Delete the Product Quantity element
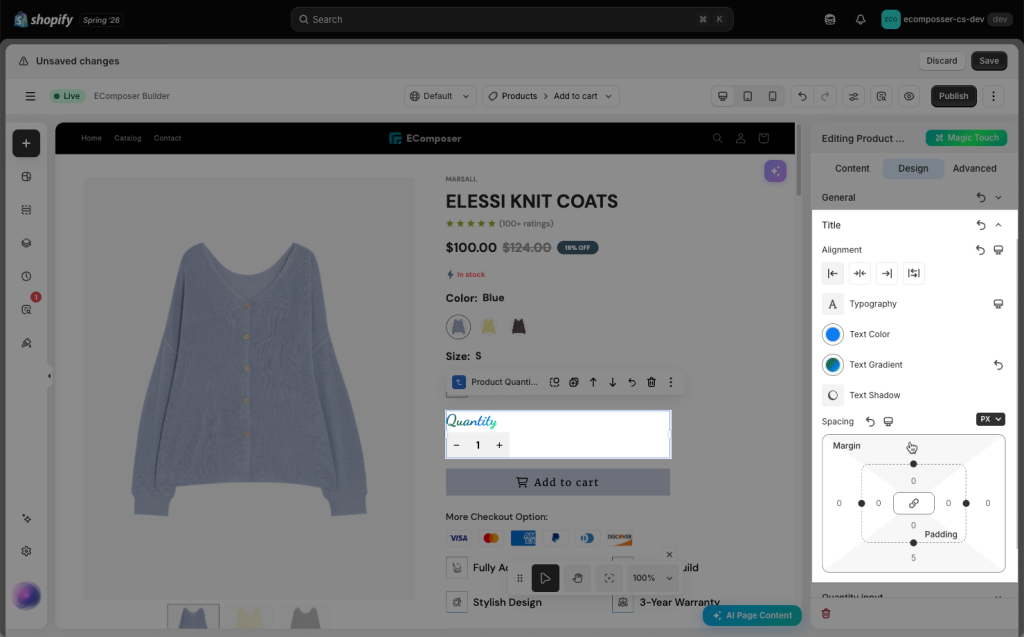1024x637 pixels. pyautogui.click(x=651, y=382)
